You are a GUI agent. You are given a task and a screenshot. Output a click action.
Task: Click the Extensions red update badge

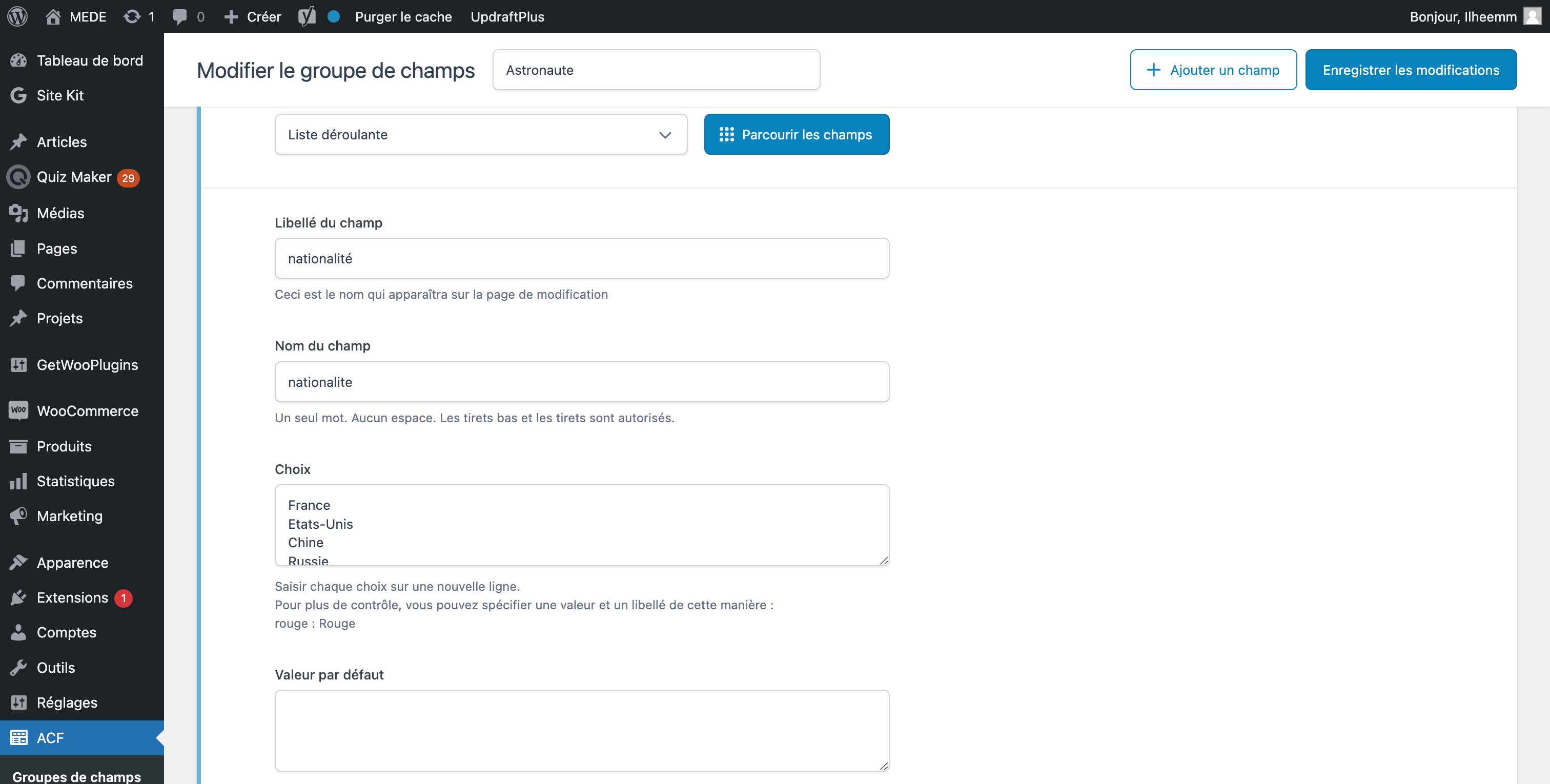click(124, 597)
